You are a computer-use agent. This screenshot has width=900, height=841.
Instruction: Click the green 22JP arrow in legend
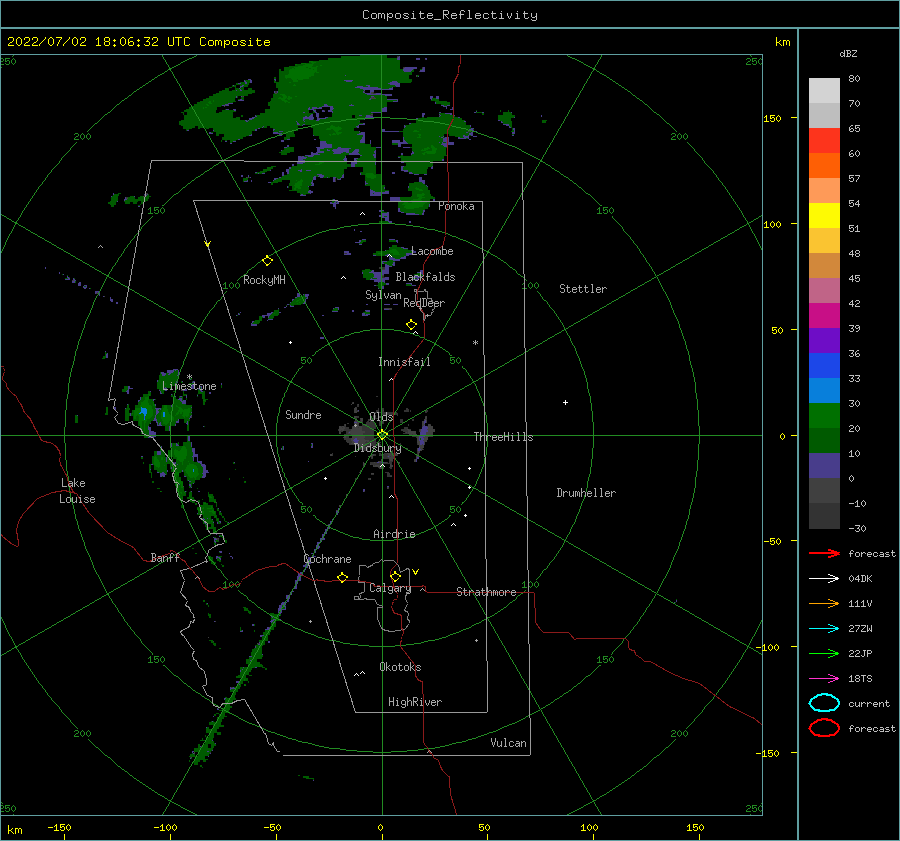click(x=824, y=653)
